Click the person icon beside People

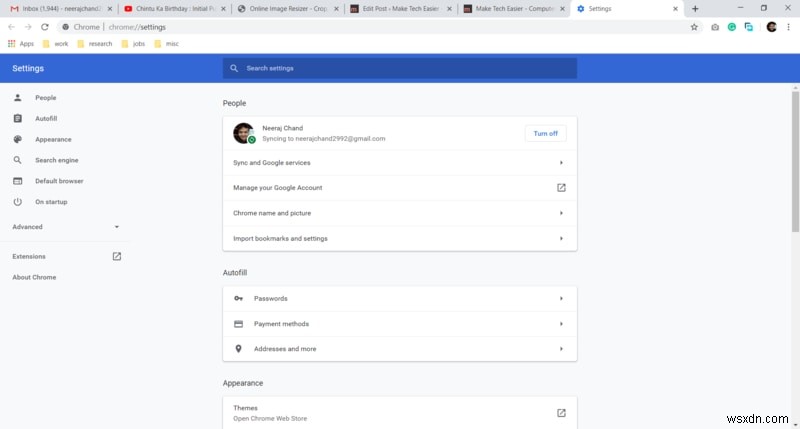coord(17,97)
